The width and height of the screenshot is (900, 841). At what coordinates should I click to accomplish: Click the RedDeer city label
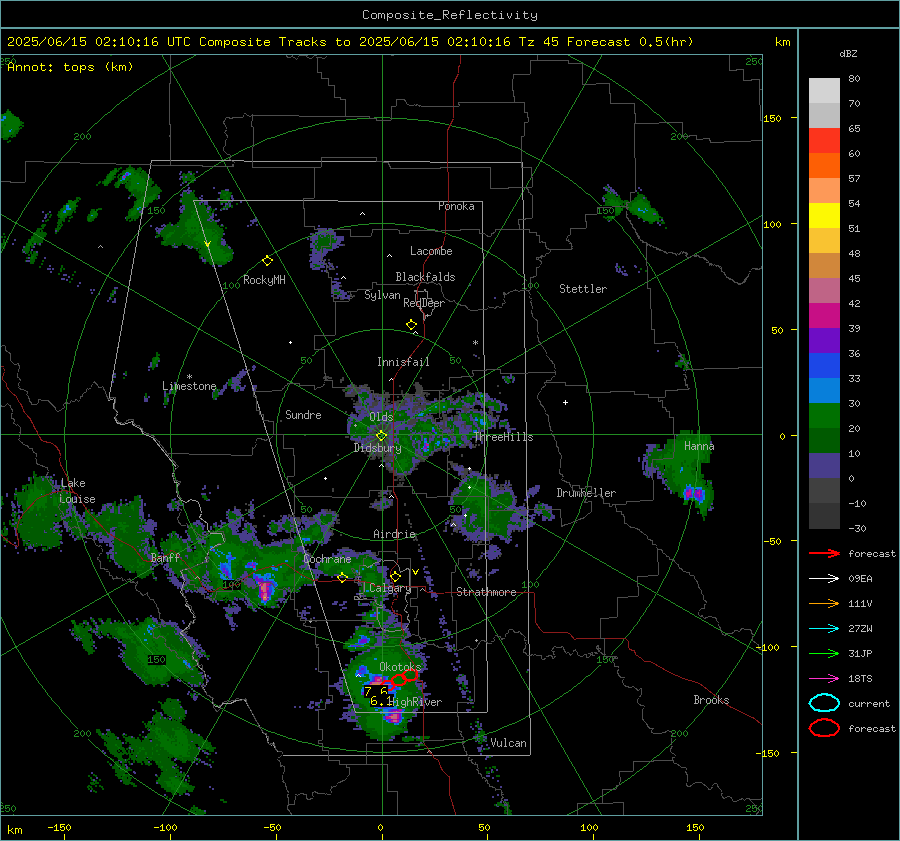[x=424, y=303]
